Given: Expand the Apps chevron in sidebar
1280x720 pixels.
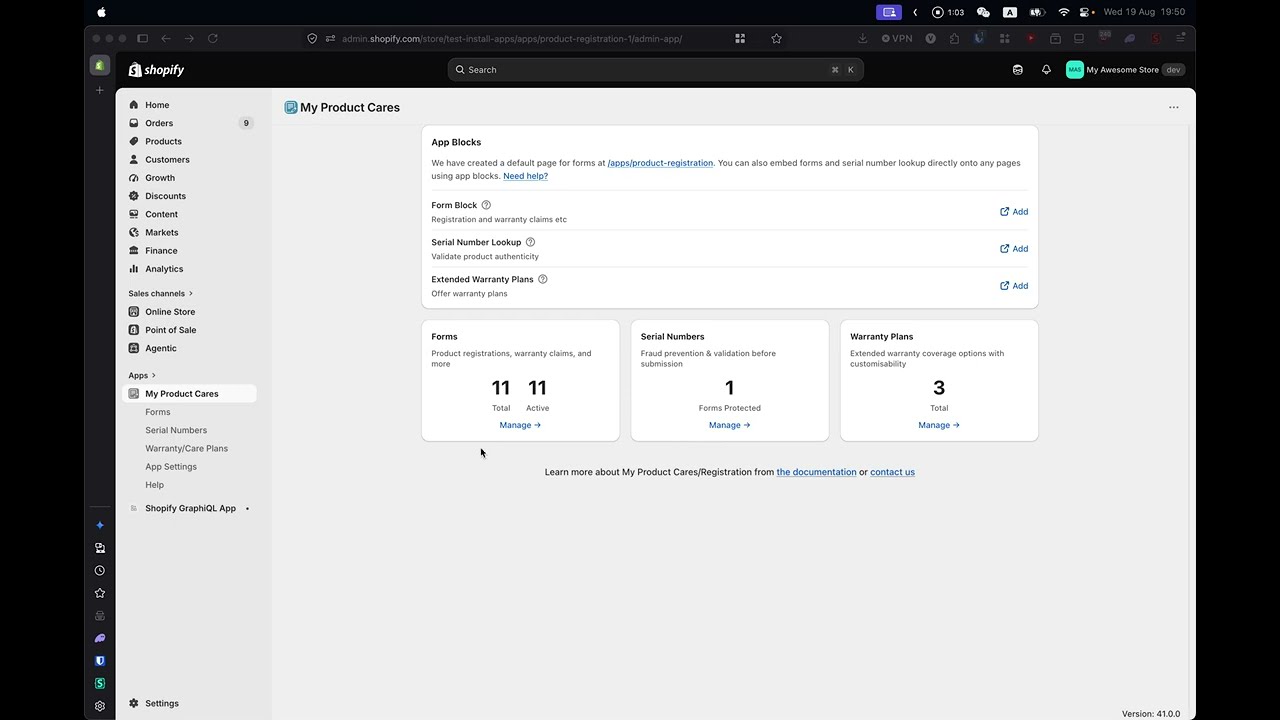Looking at the screenshot, I should 154,375.
